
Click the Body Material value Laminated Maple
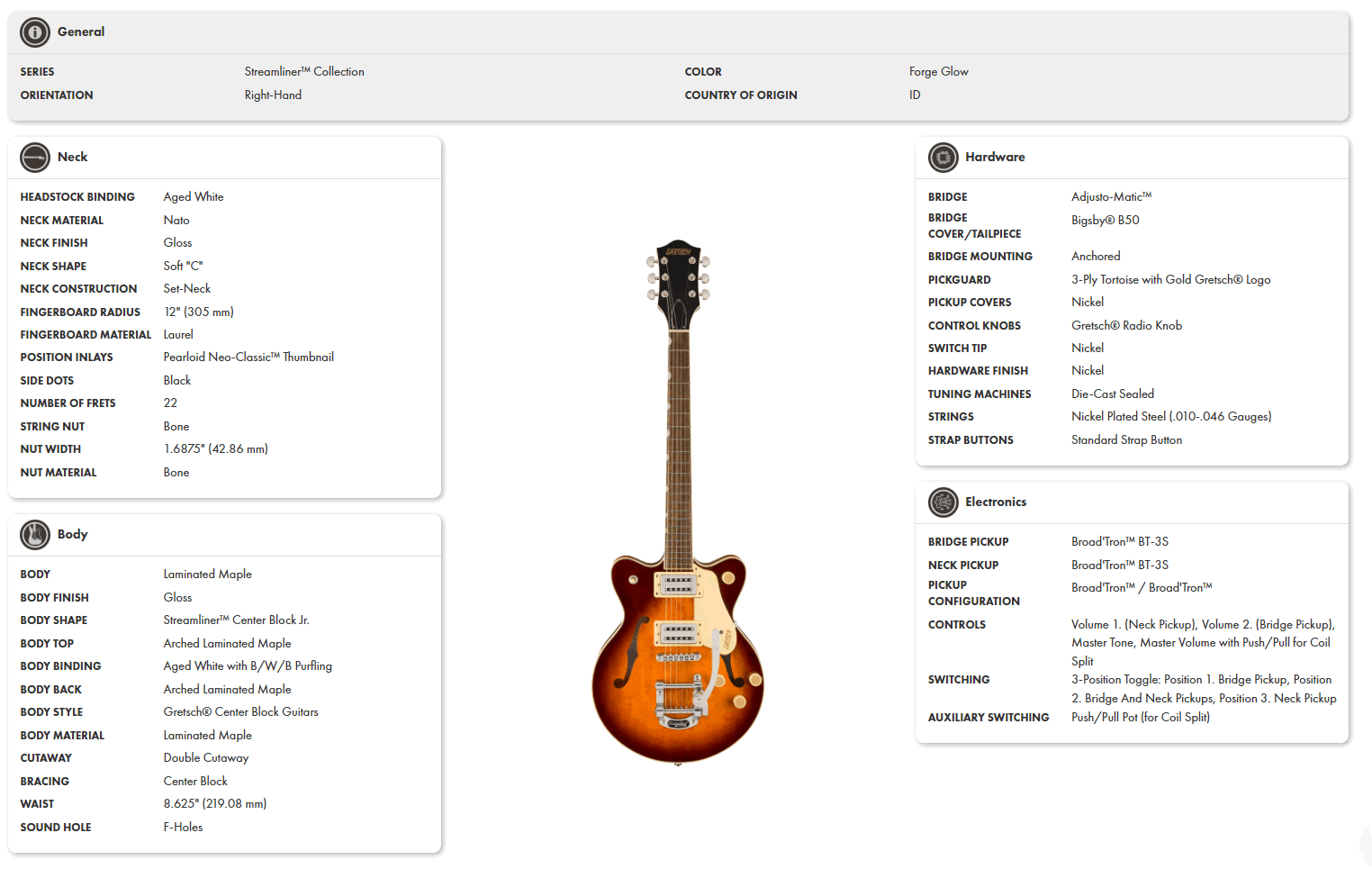point(208,735)
